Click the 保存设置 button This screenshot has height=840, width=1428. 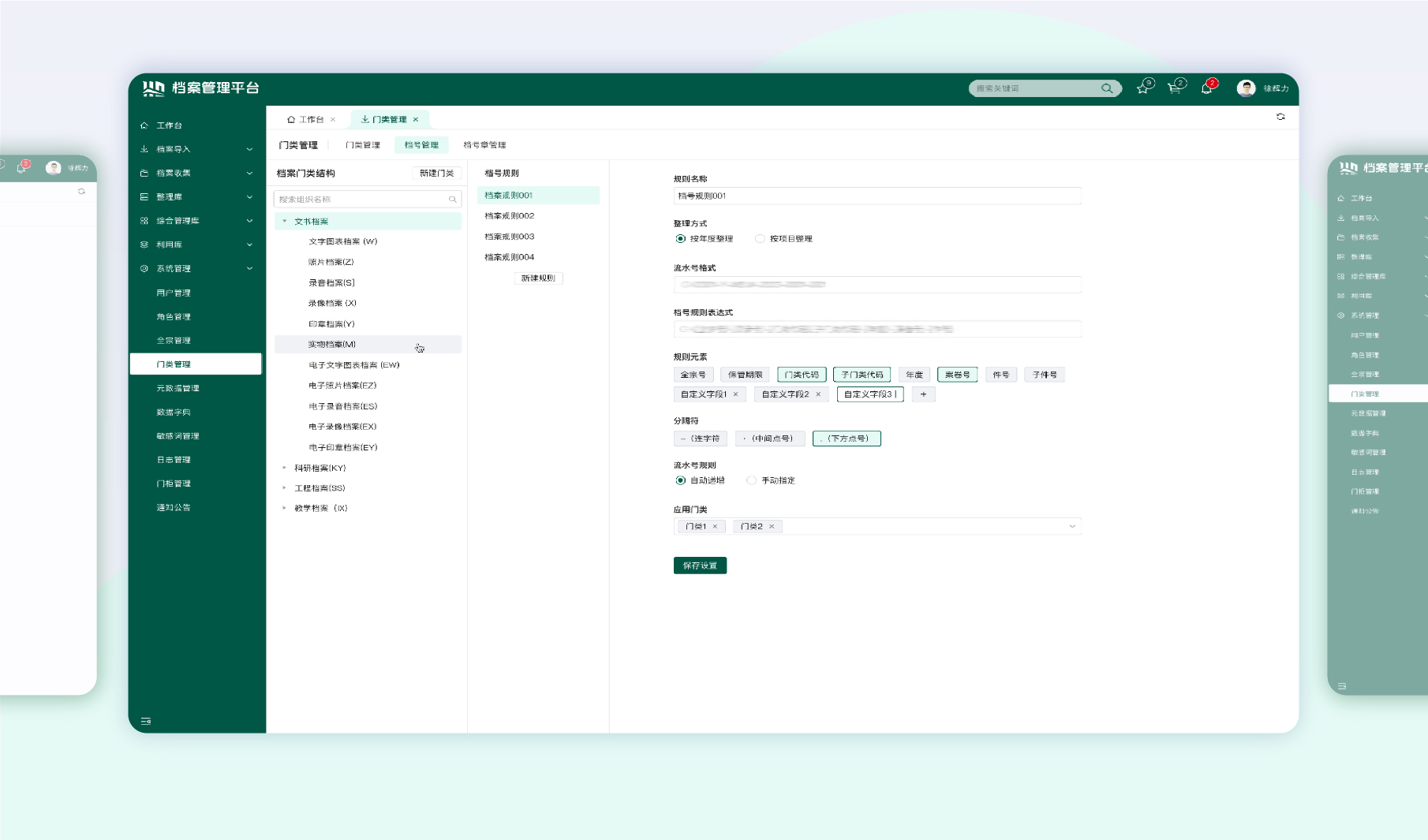coord(700,566)
